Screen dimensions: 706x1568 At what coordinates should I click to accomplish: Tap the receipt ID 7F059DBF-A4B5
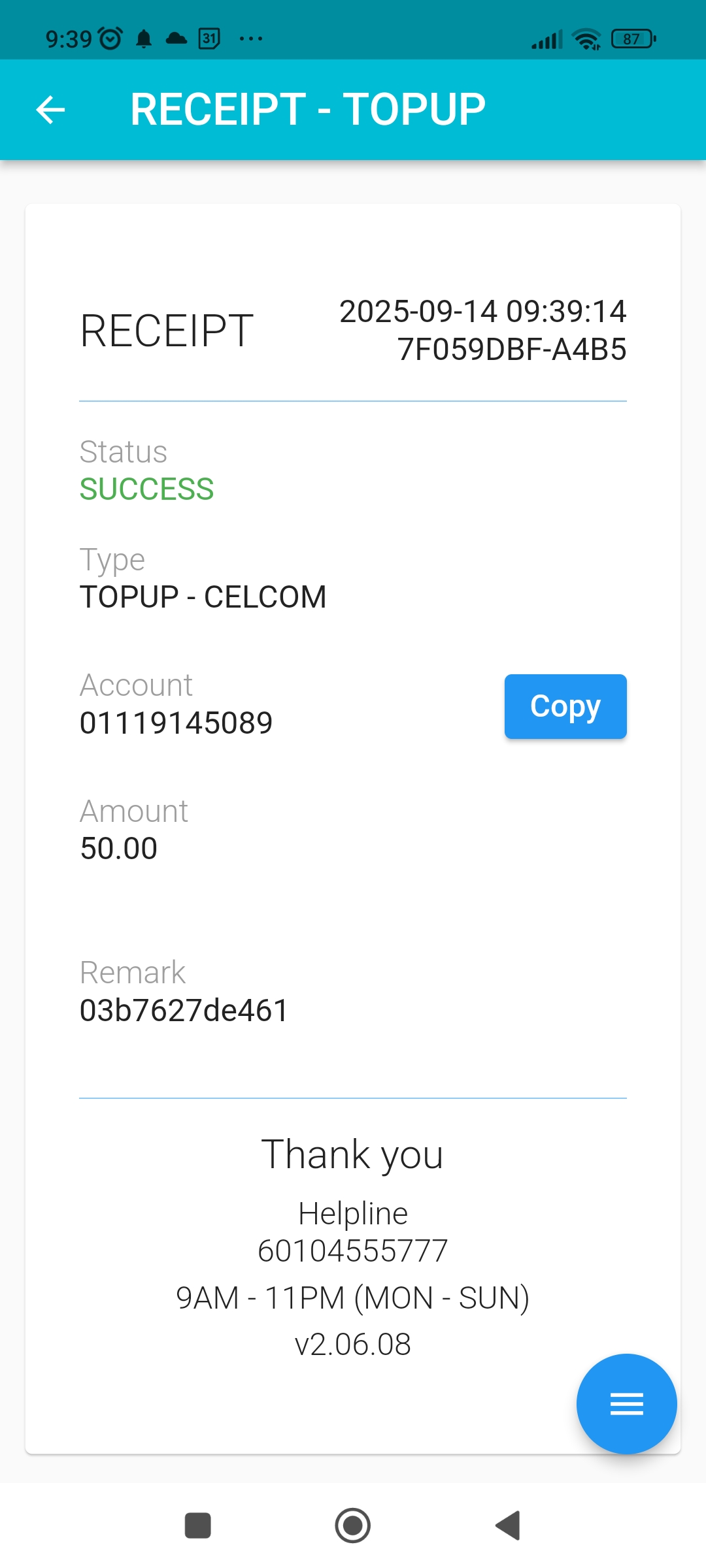tap(512, 350)
